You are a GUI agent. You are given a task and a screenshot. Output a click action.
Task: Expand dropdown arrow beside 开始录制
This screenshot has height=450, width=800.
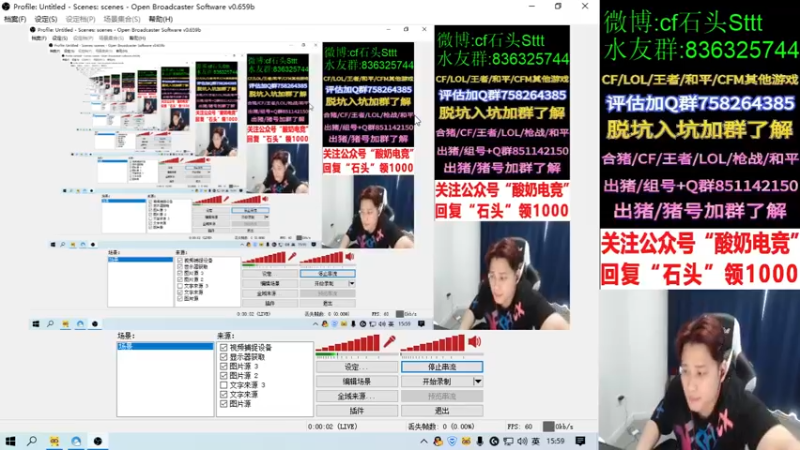(478, 381)
